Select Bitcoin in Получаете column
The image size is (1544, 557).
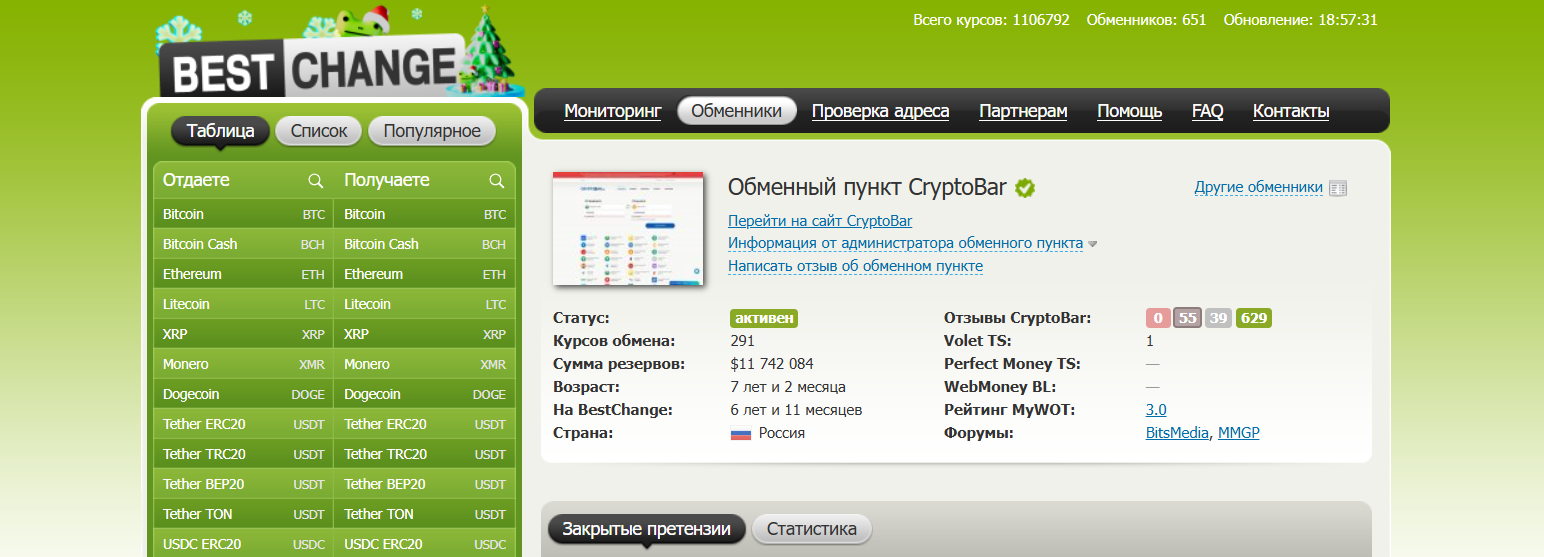pos(425,214)
